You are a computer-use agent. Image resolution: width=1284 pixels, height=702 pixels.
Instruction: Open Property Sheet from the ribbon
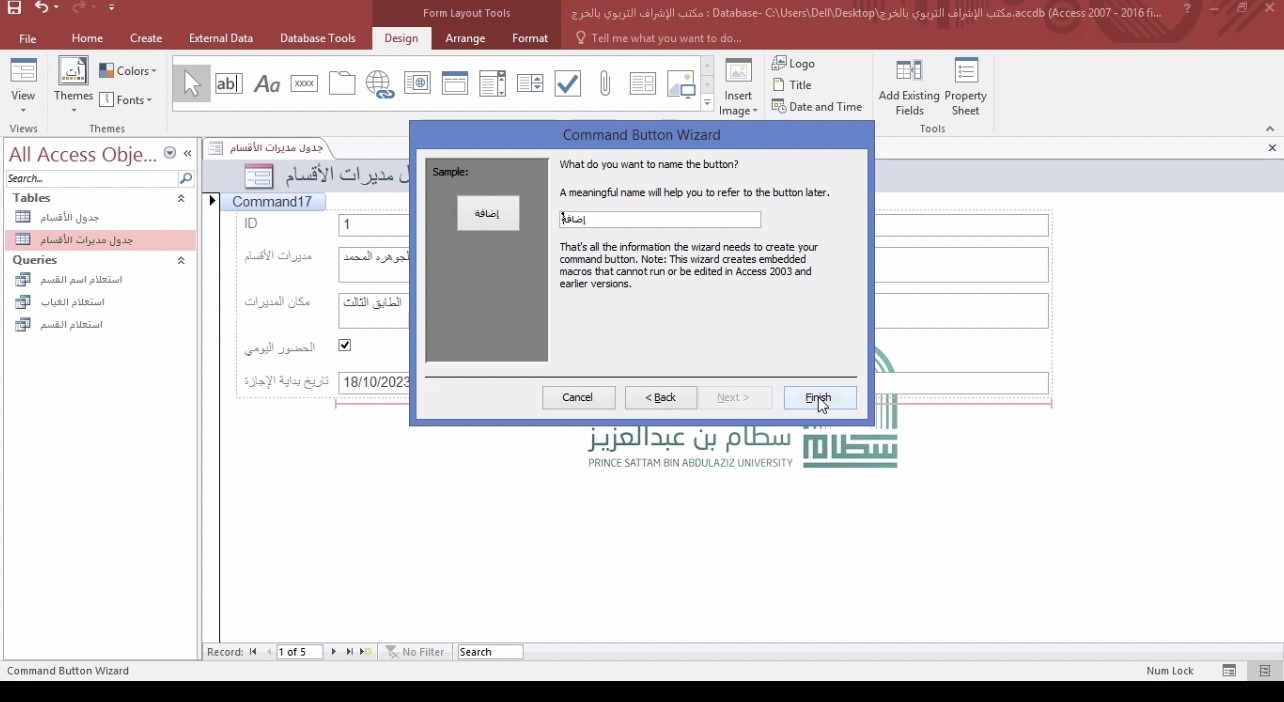click(x=965, y=86)
